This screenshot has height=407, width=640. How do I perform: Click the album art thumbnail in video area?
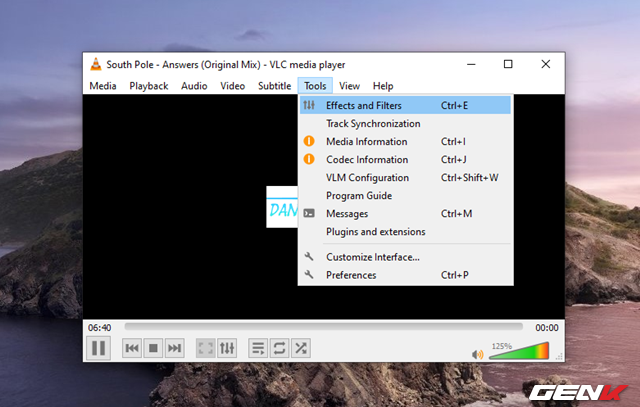pyautogui.click(x=282, y=207)
